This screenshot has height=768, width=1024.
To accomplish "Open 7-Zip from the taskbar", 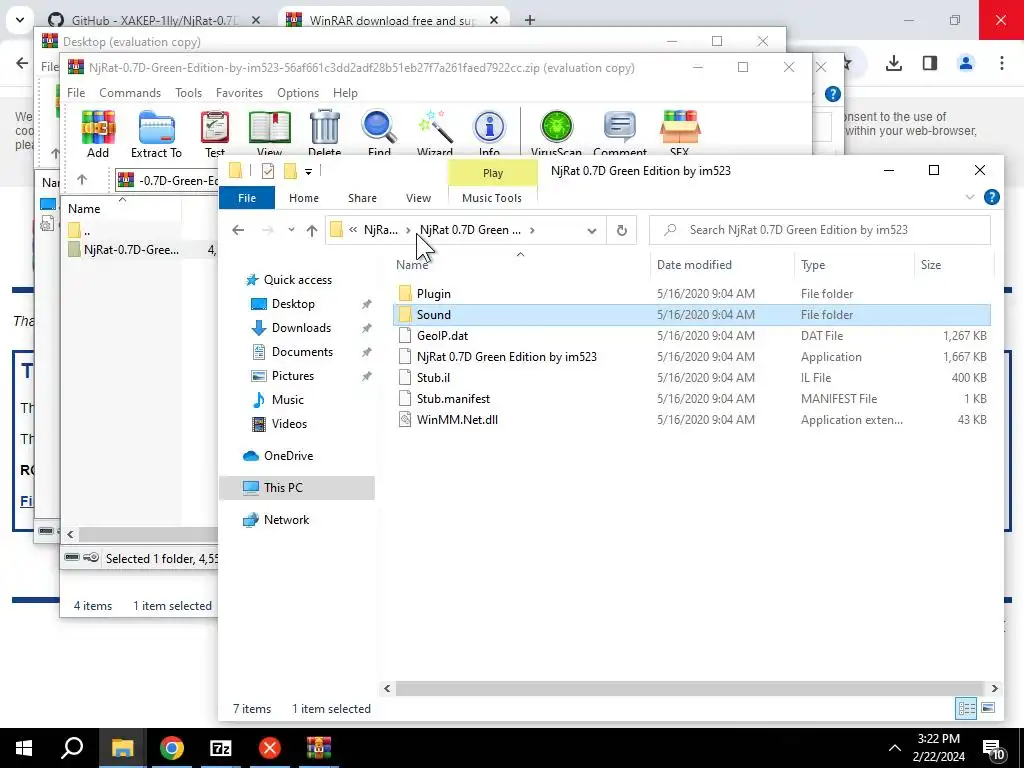I will pos(221,748).
